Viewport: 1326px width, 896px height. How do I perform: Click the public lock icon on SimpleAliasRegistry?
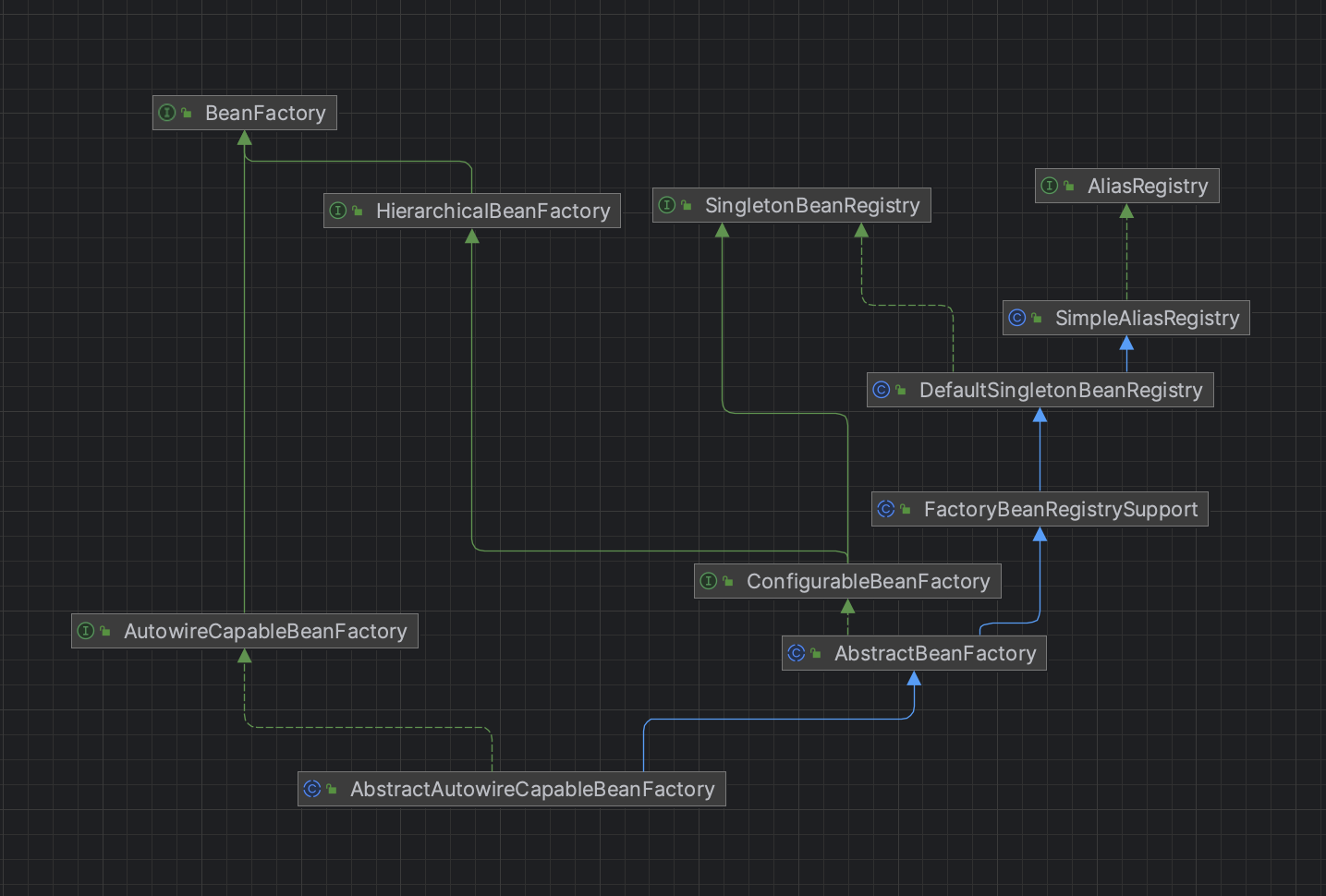click(x=1037, y=318)
